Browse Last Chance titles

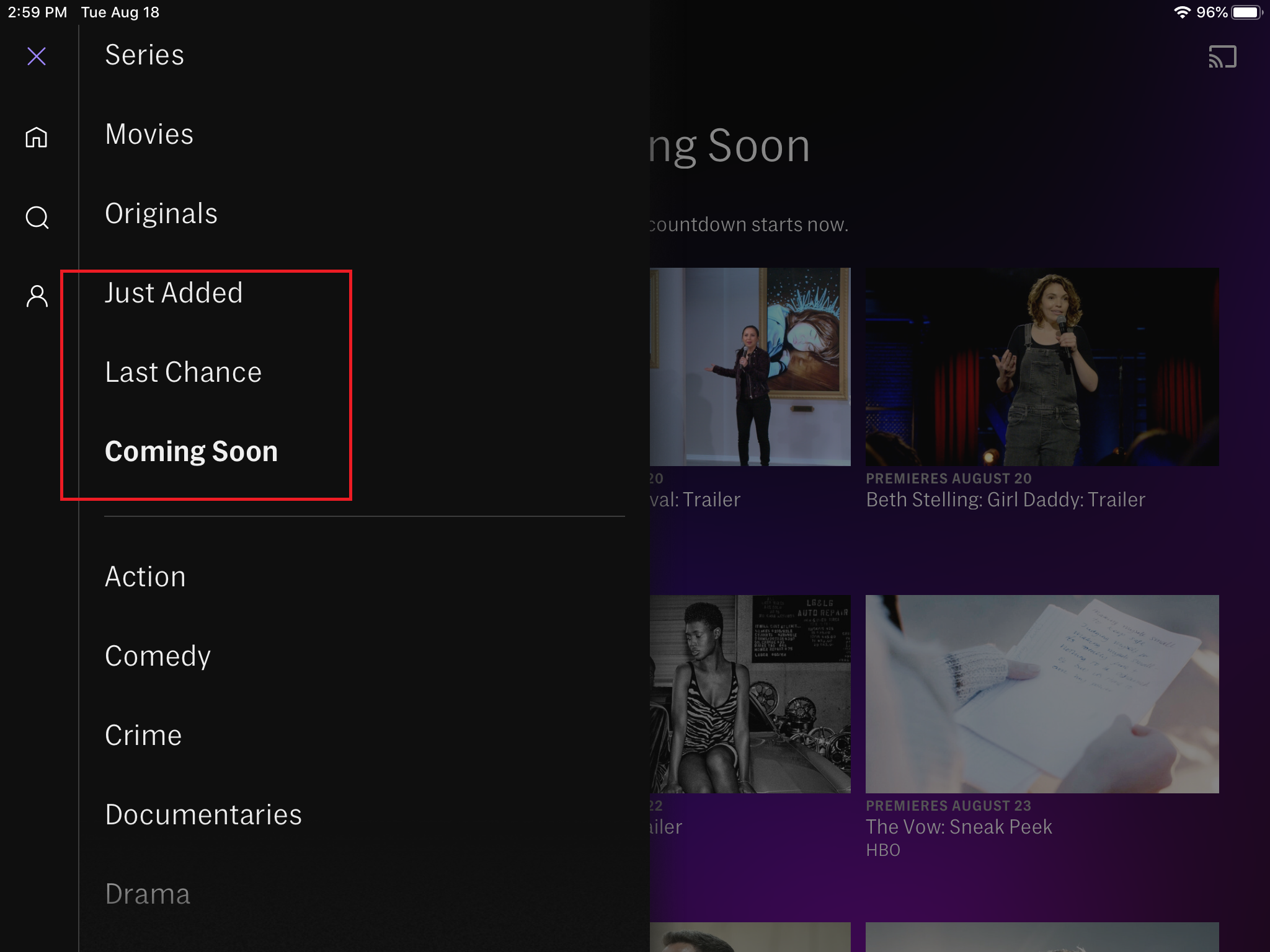coord(183,372)
